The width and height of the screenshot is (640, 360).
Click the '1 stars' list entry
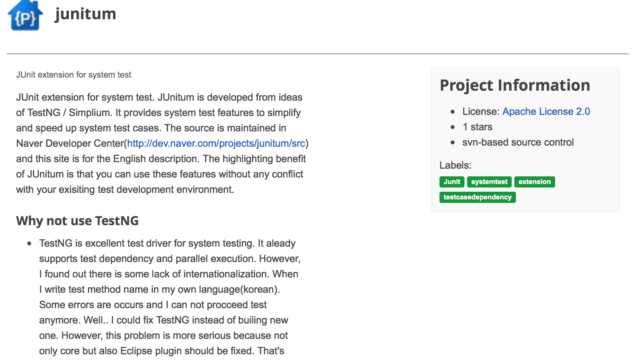[477, 127]
